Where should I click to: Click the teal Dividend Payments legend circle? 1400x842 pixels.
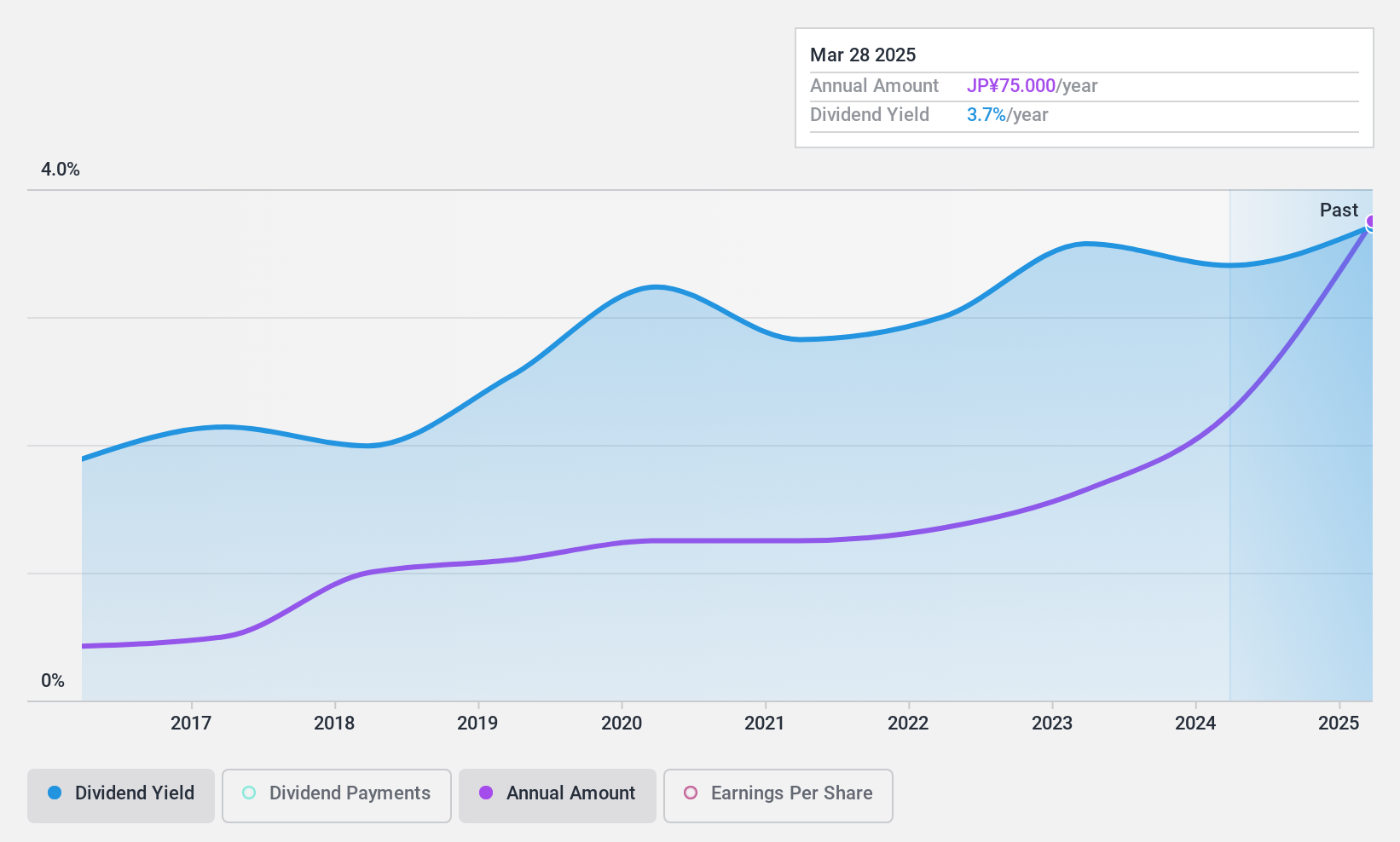pyautogui.click(x=248, y=793)
